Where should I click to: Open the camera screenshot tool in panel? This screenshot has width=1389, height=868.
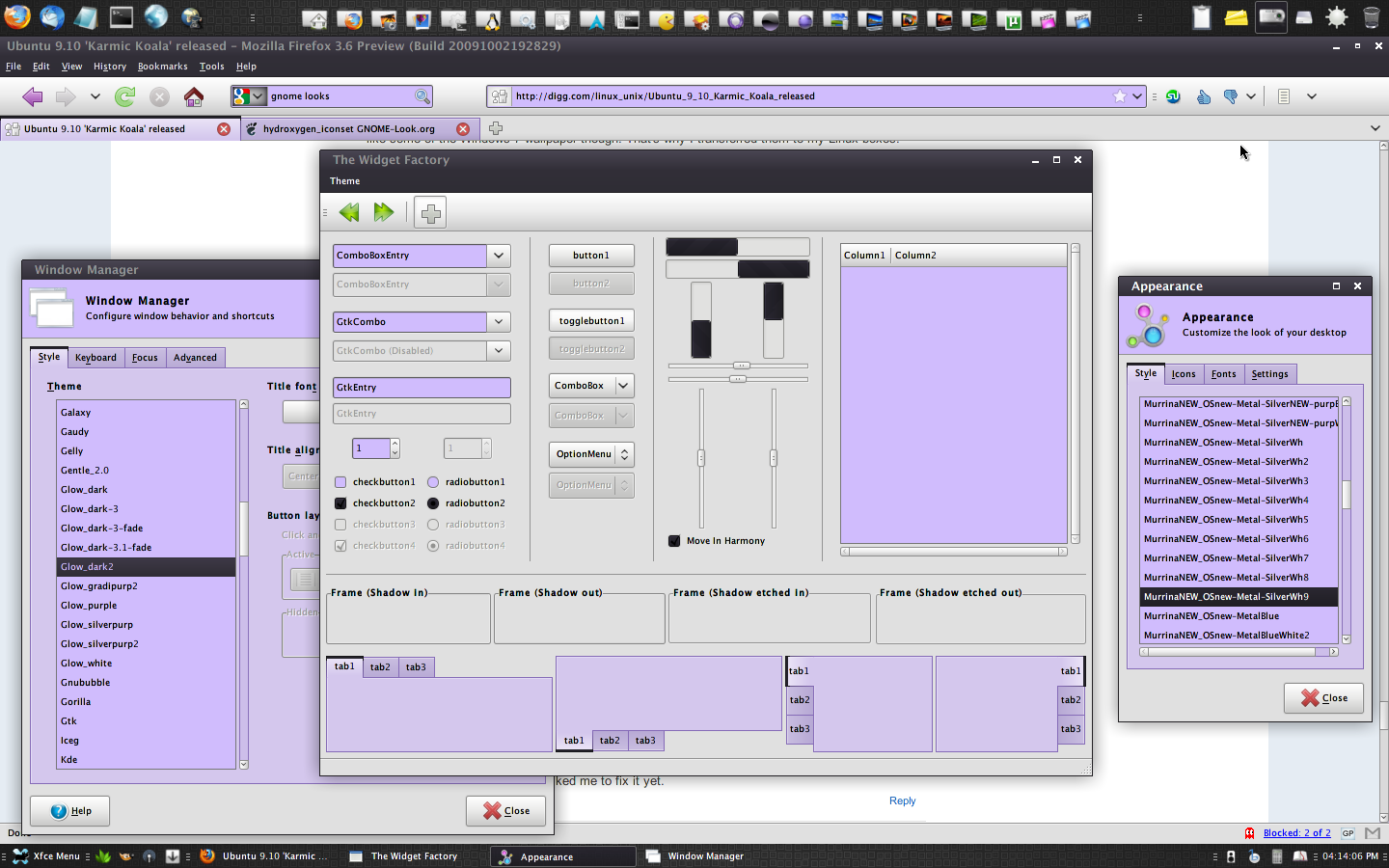point(1271,17)
